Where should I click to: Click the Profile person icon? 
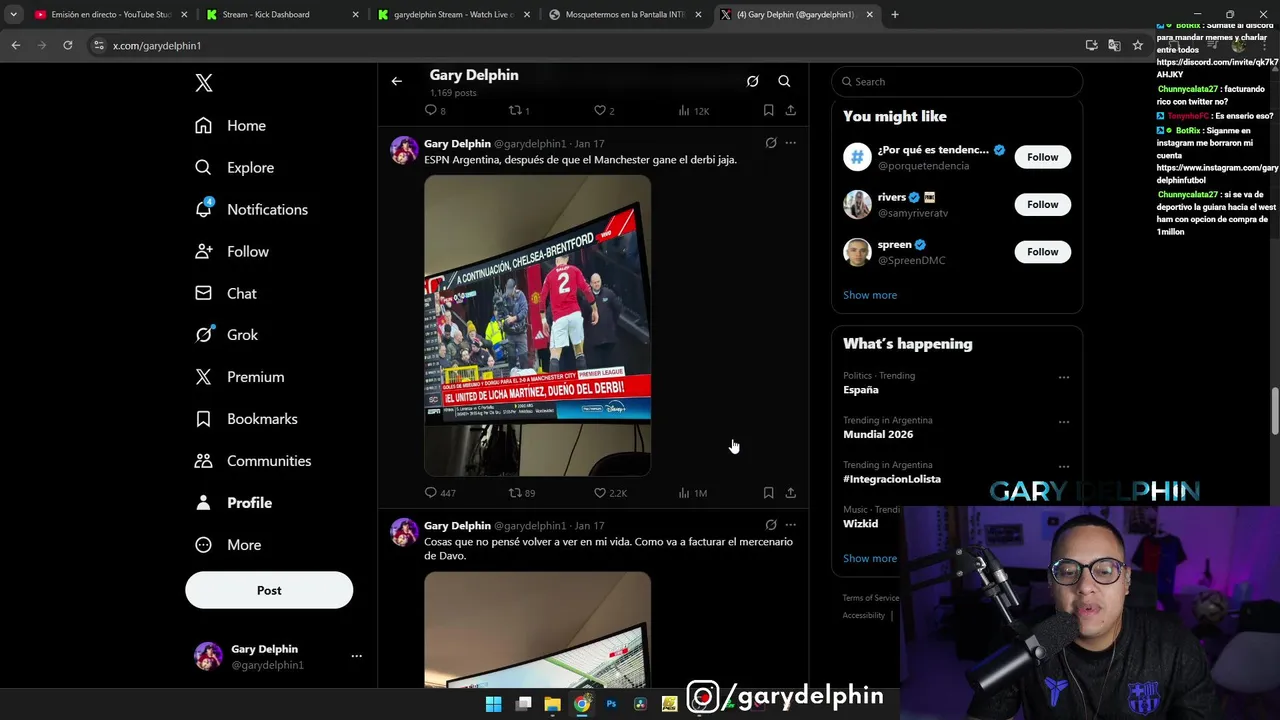[x=204, y=503]
